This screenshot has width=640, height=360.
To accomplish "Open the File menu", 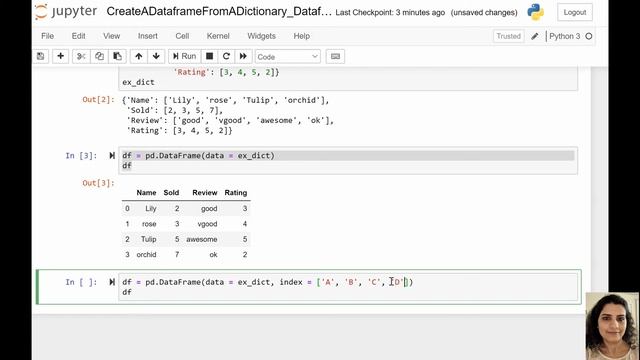I will (x=47, y=36).
